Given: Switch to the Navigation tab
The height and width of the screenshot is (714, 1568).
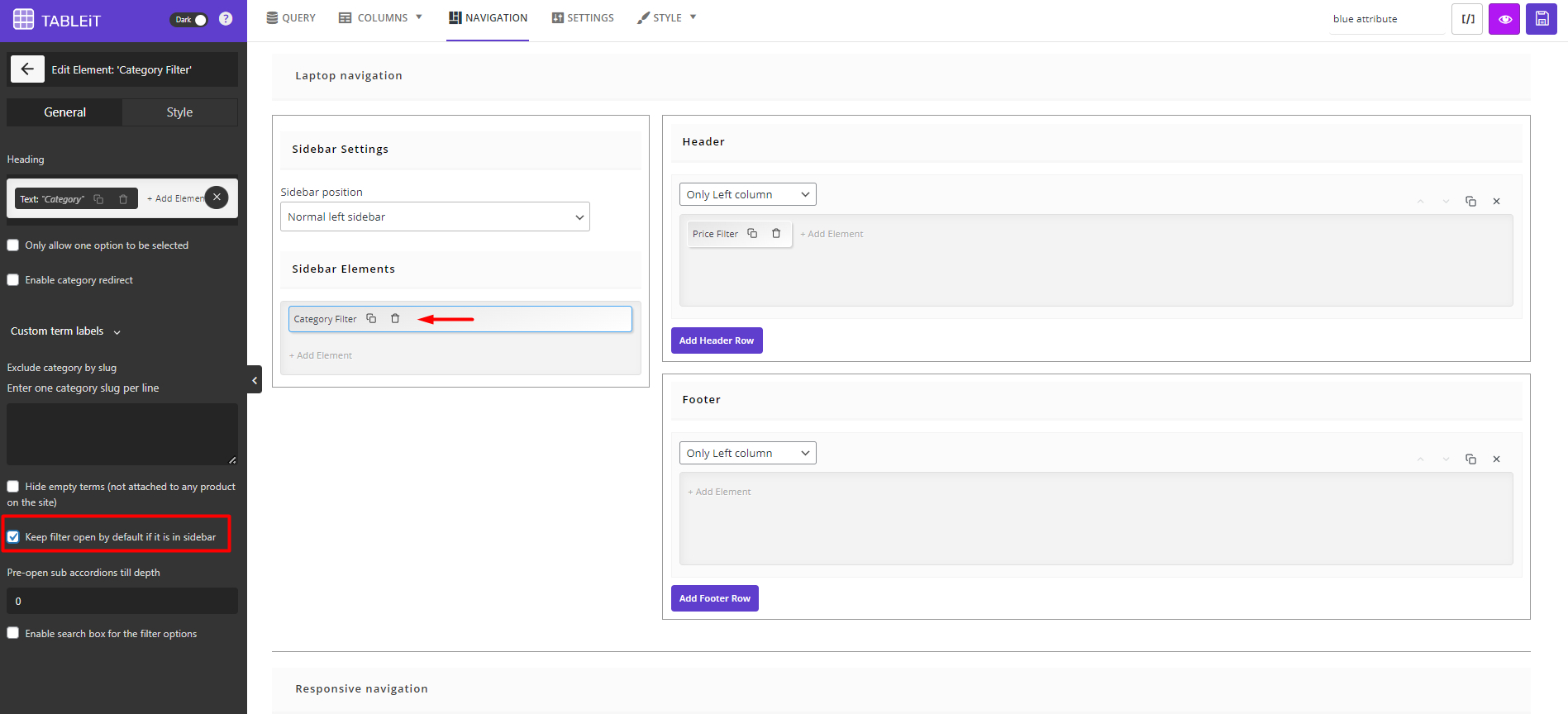Looking at the screenshot, I should [x=488, y=18].
